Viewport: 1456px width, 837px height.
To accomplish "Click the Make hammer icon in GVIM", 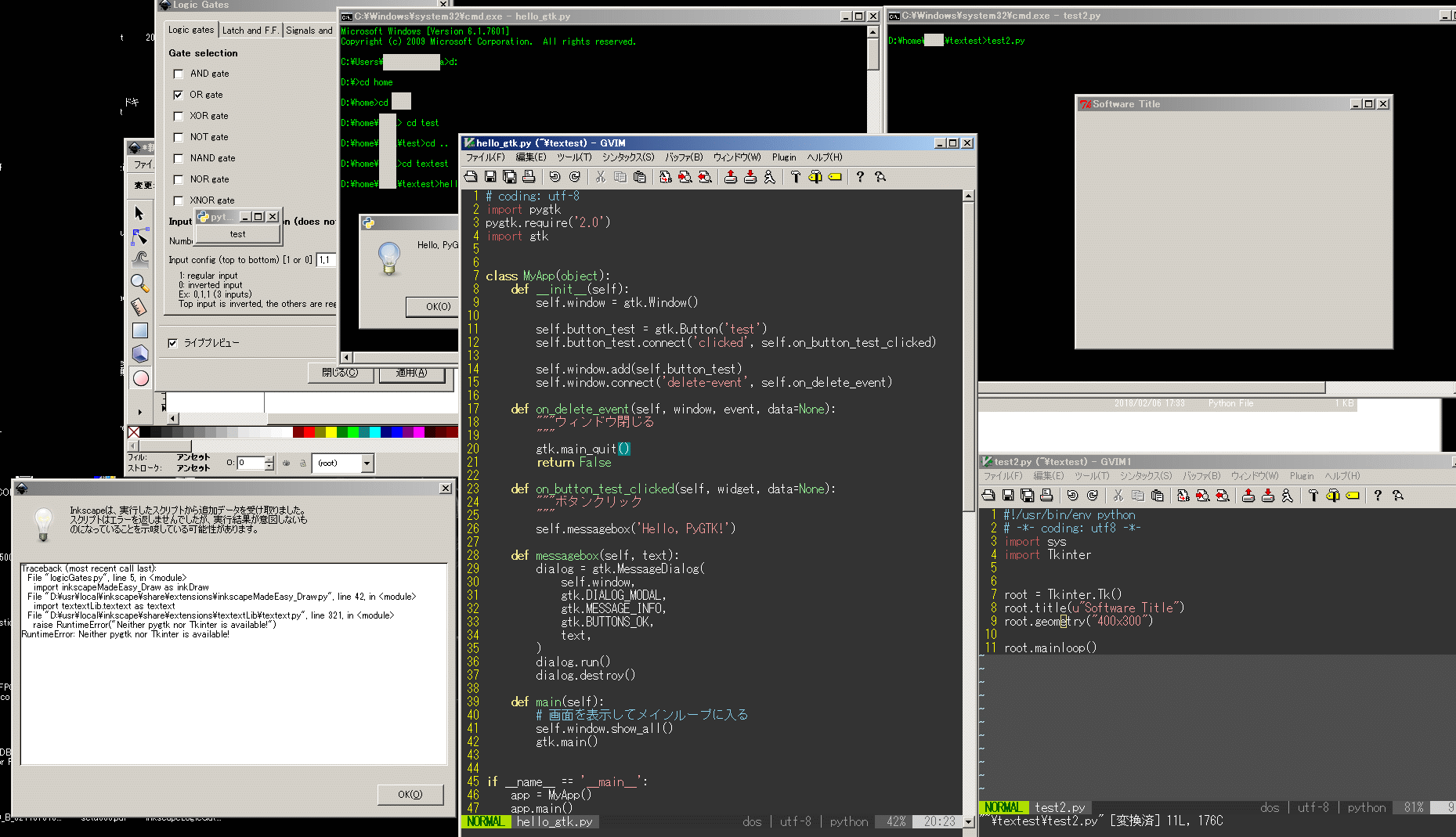I will pyautogui.click(x=796, y=177).
